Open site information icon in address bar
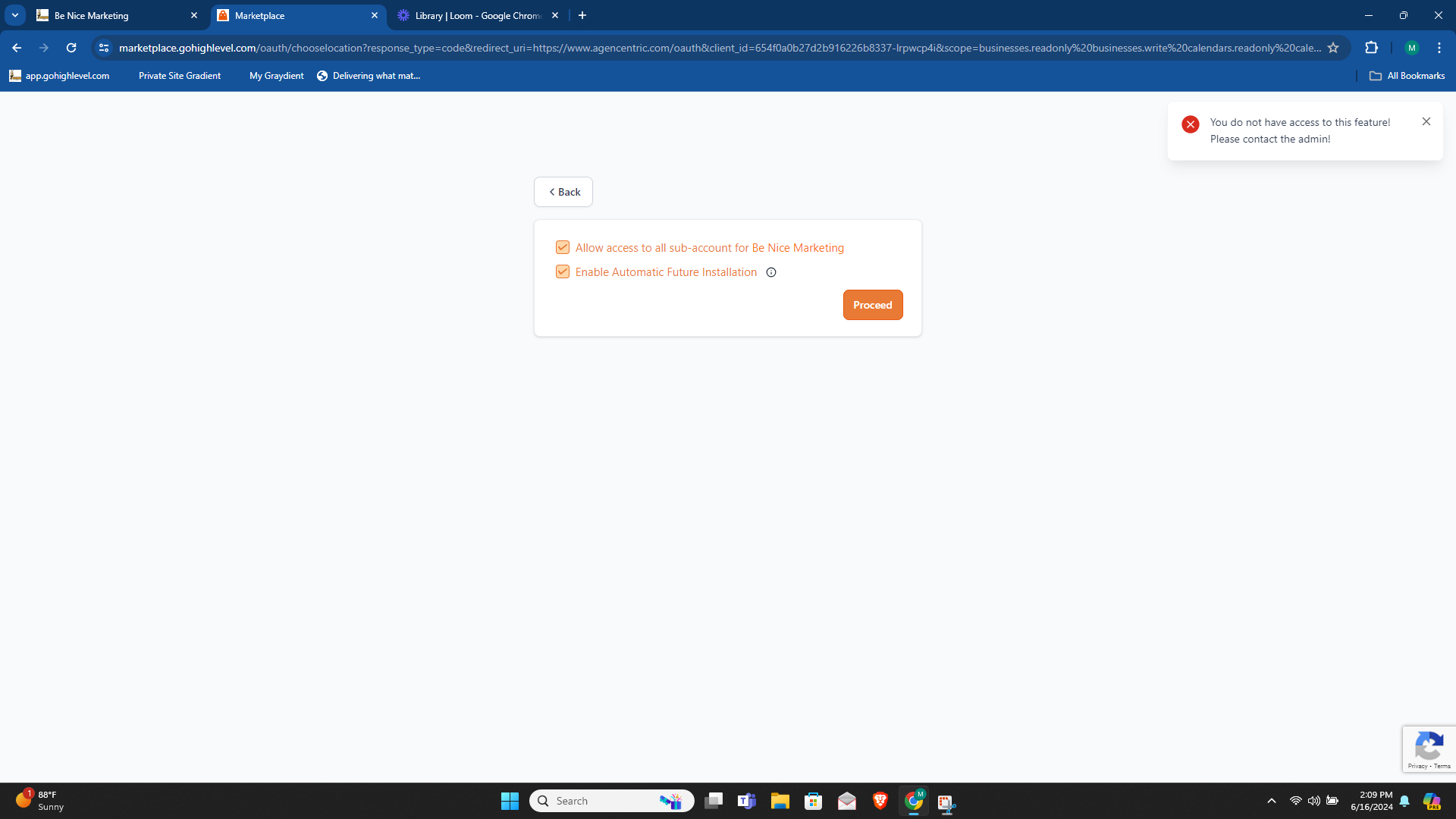Screen dimensions: 1456x819 pyautogui.click(x=103, y=47)
